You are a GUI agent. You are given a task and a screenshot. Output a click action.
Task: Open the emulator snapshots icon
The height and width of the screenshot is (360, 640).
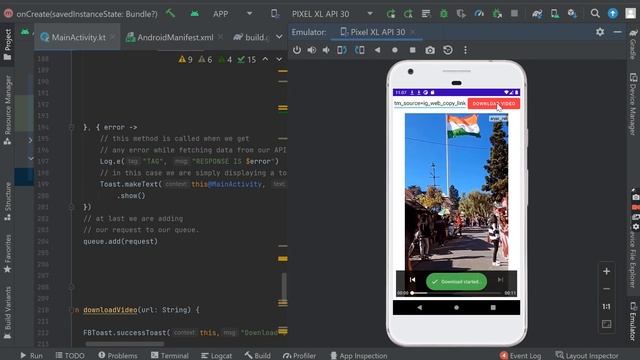(448, 50)
